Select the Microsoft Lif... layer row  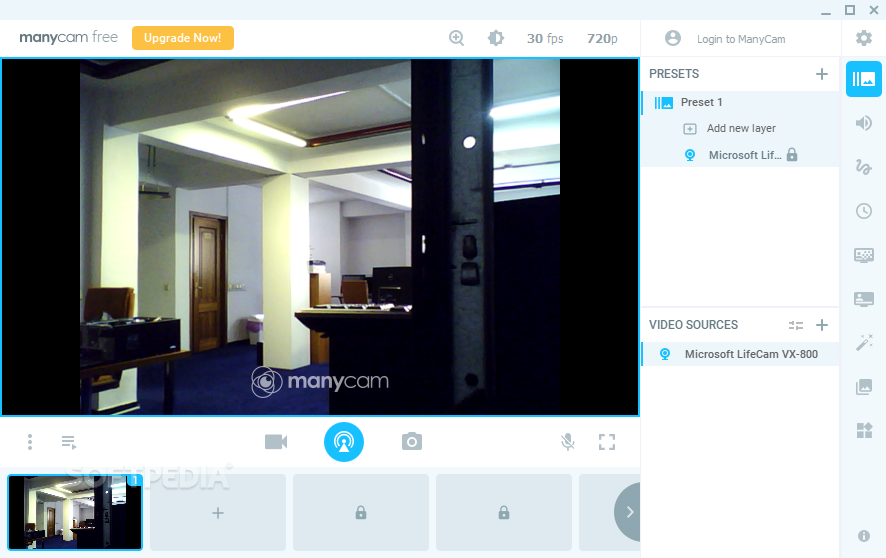point(740,155)
